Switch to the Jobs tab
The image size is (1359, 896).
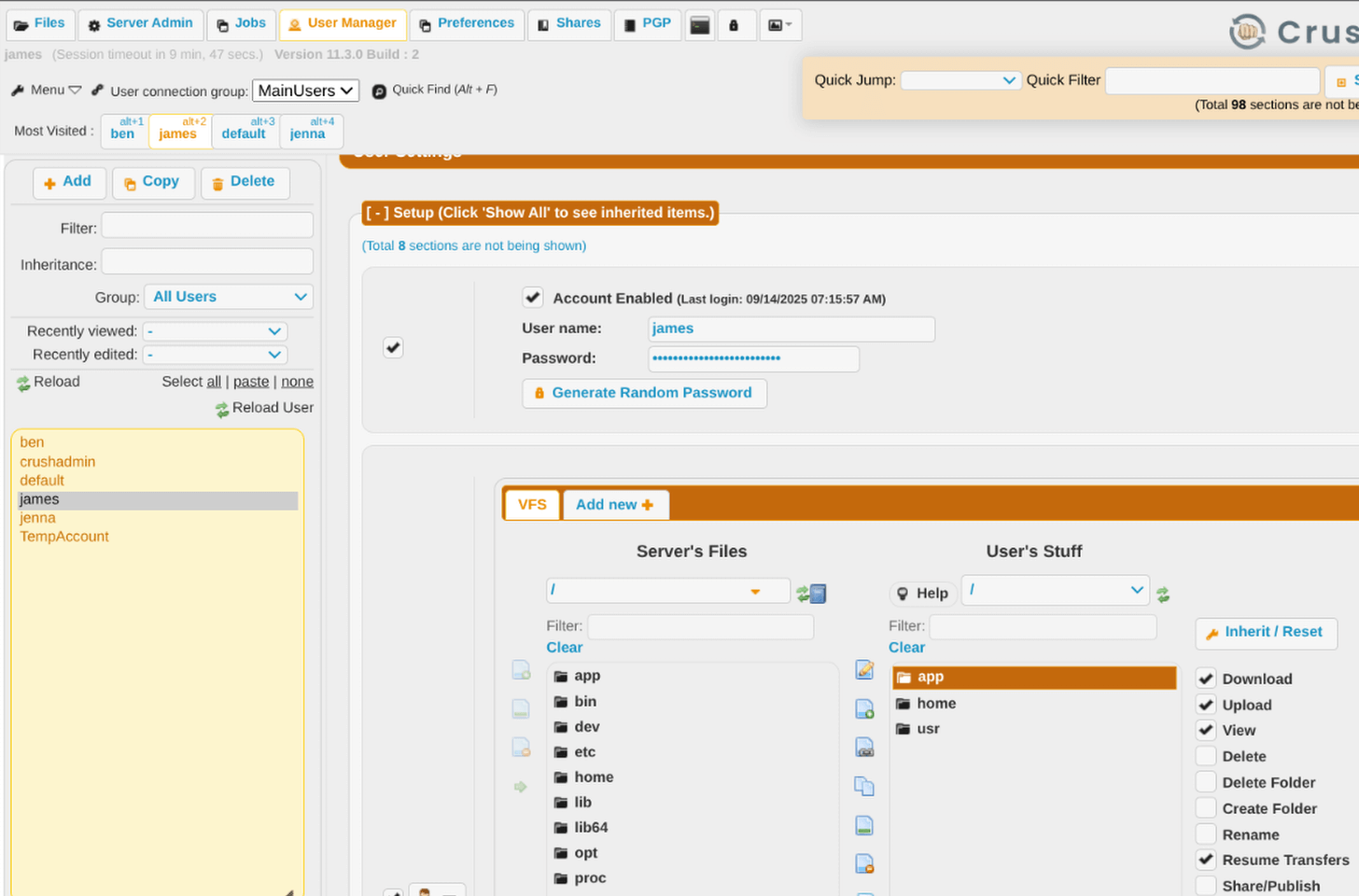(x=241, y=24)
